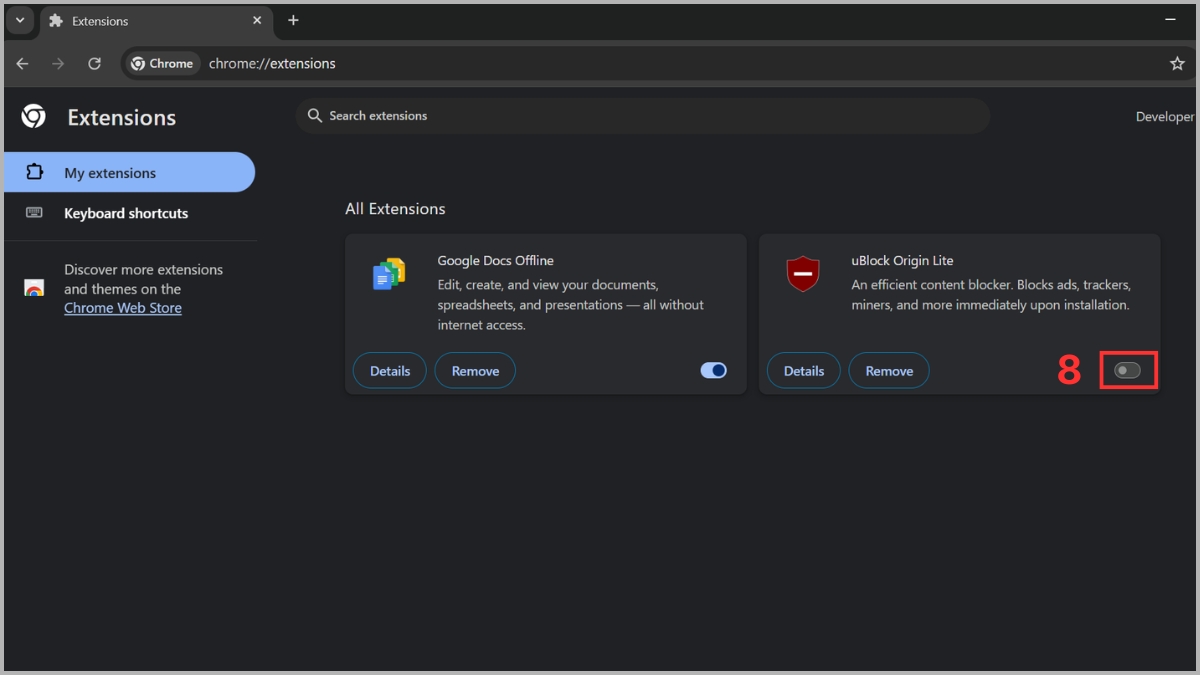Click the puzzle icon beside My extensions

[34, 172]
